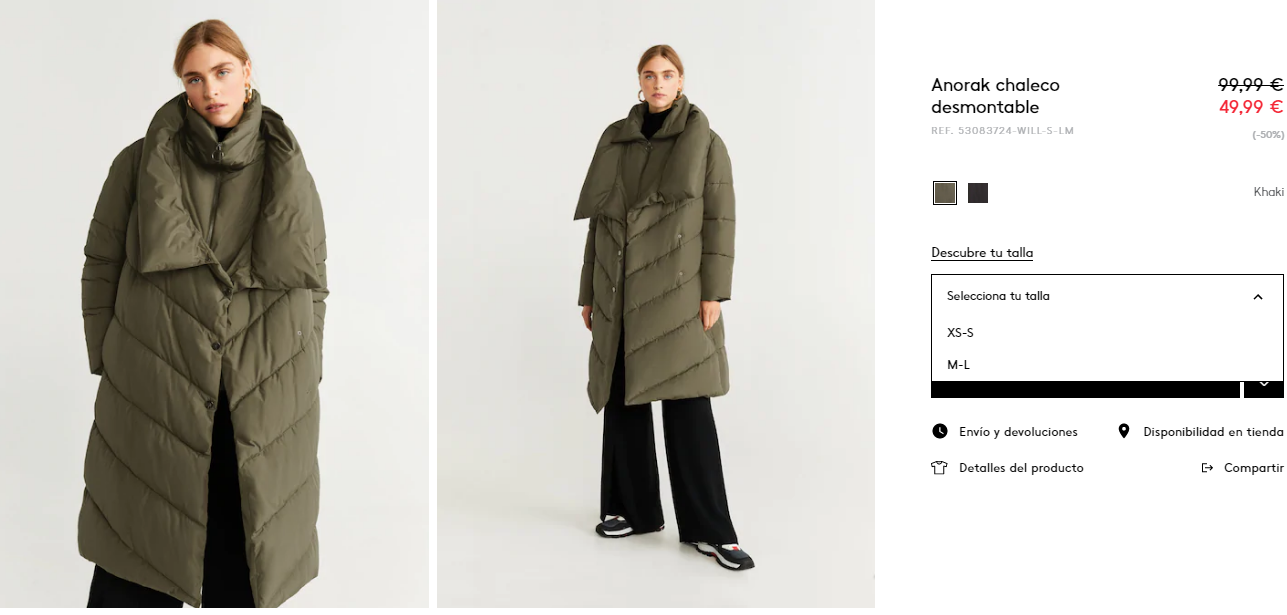Click the clock icon beside Envío y devoluciones
This screenshot has width=1287, height=615.
[939, 432]
